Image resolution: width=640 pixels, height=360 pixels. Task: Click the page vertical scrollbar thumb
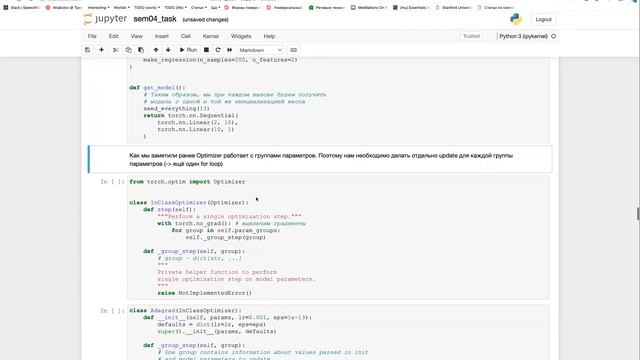tap(638, 213)
